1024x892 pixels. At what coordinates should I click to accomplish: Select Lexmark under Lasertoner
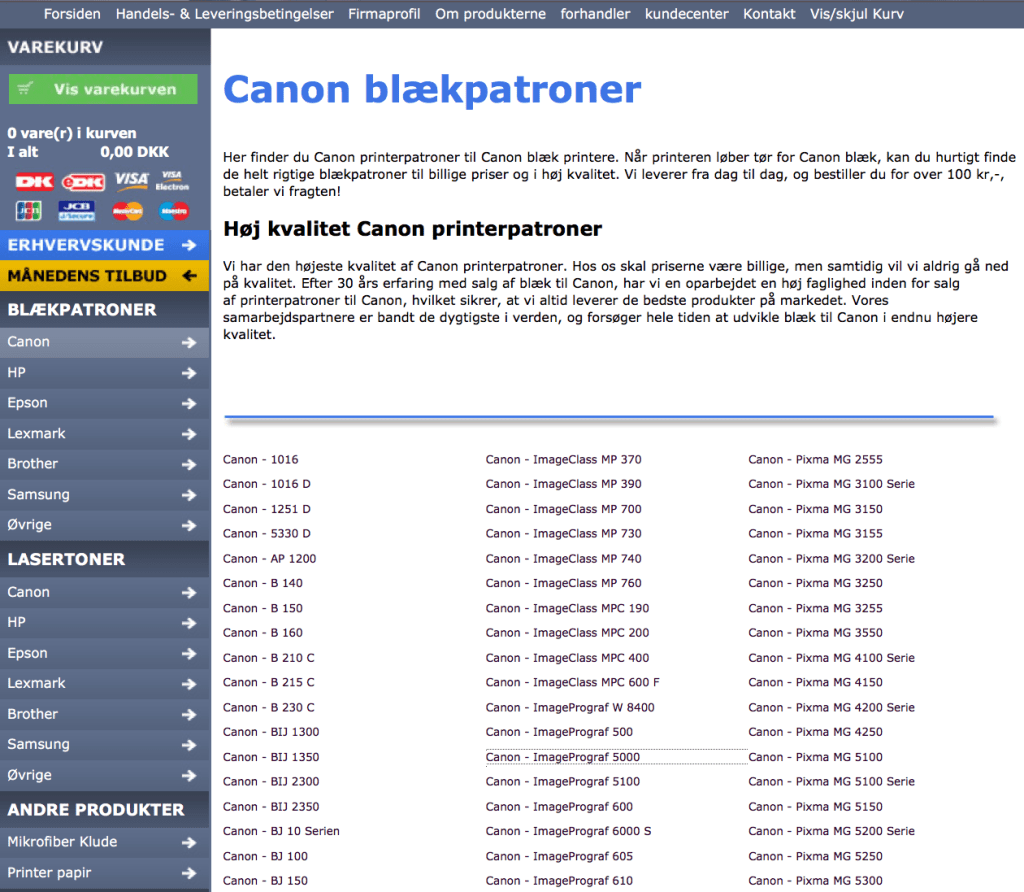click(104, 684)
